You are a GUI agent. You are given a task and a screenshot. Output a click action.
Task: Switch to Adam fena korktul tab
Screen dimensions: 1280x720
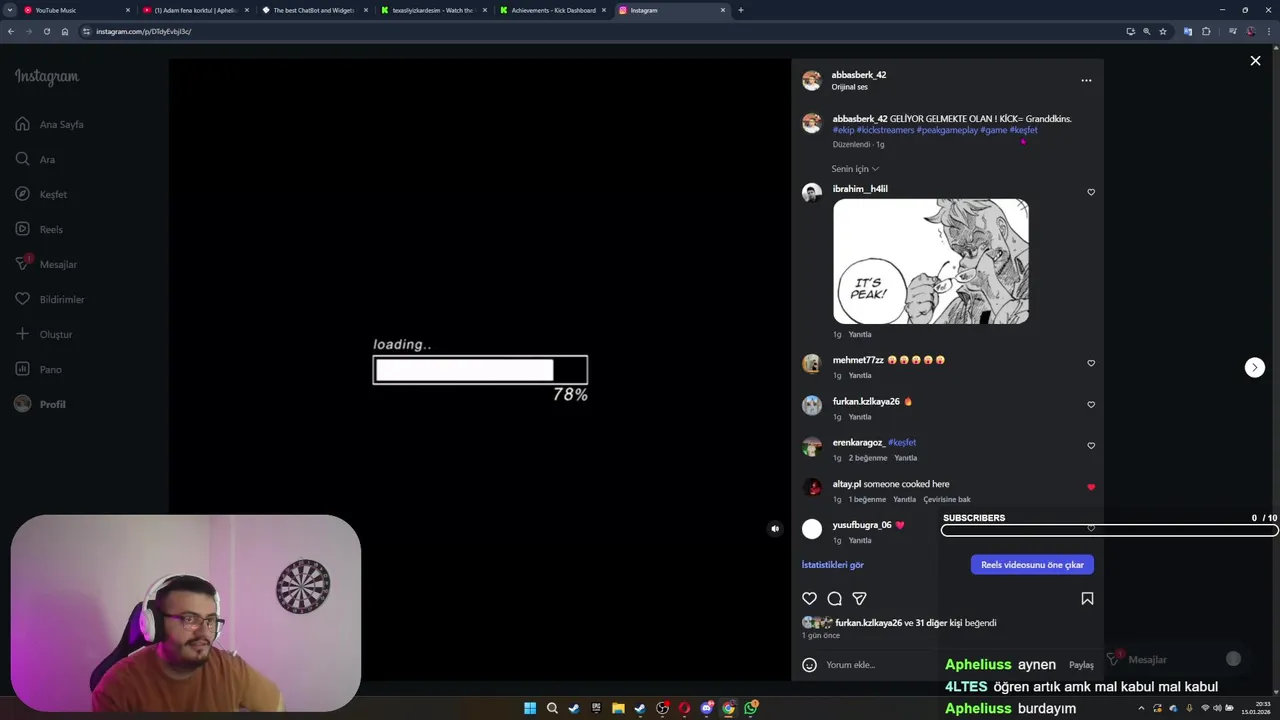(x=196, y=10)
